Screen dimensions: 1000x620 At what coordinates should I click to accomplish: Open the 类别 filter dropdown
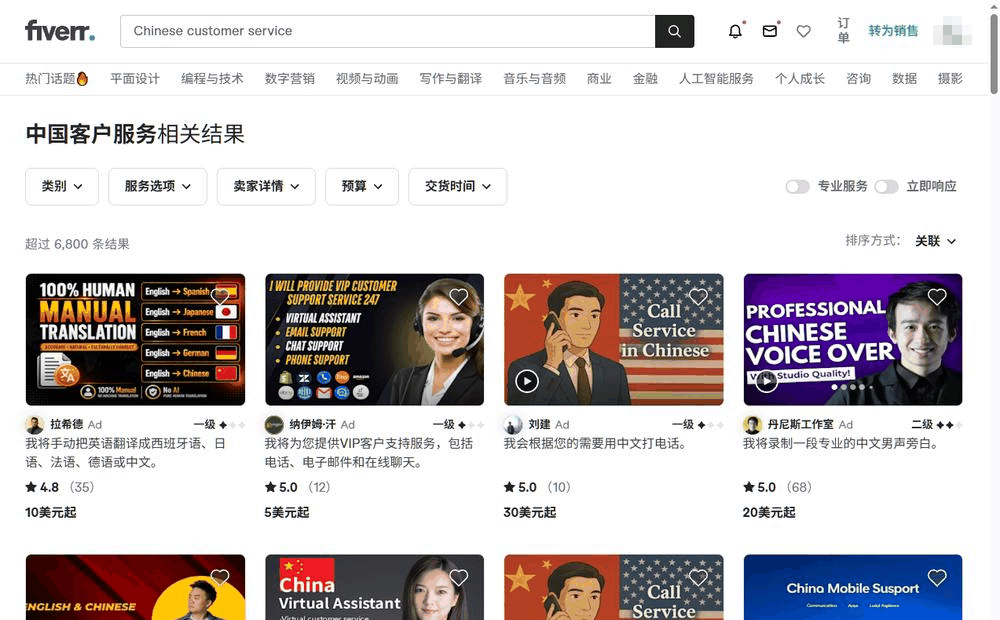pyautogui.click(x=62, y=186)
